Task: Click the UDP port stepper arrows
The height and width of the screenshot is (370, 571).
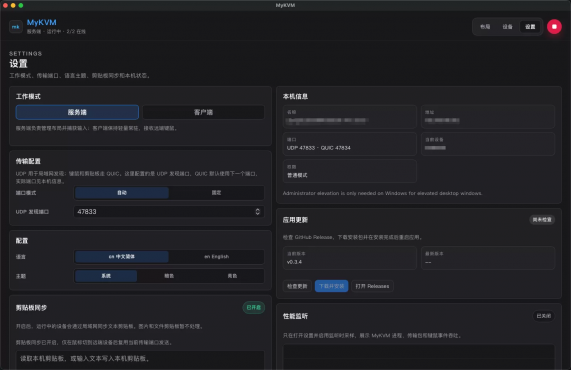Action: pyautogui.click(x=257, y=212)
